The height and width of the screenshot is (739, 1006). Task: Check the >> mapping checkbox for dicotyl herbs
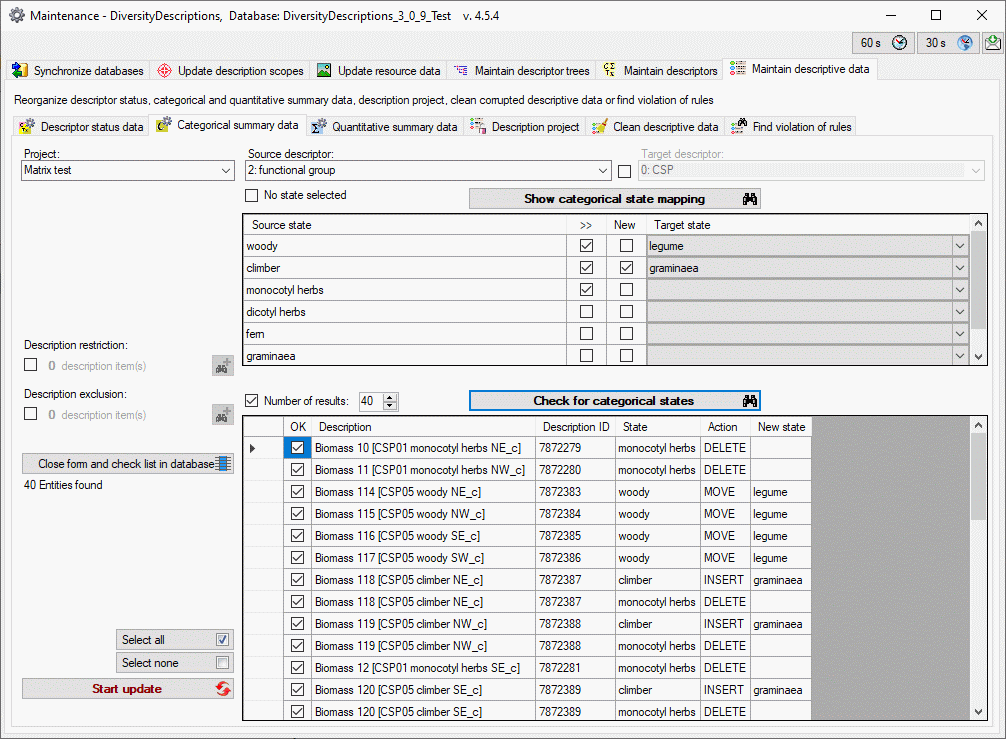(x=586, y=311)
